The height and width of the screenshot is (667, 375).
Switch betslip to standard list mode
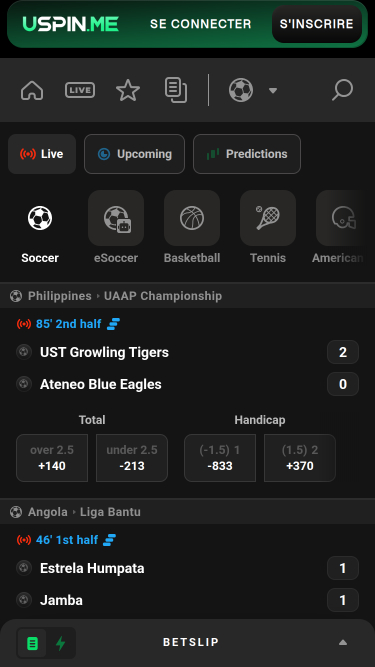pos(32,643)
